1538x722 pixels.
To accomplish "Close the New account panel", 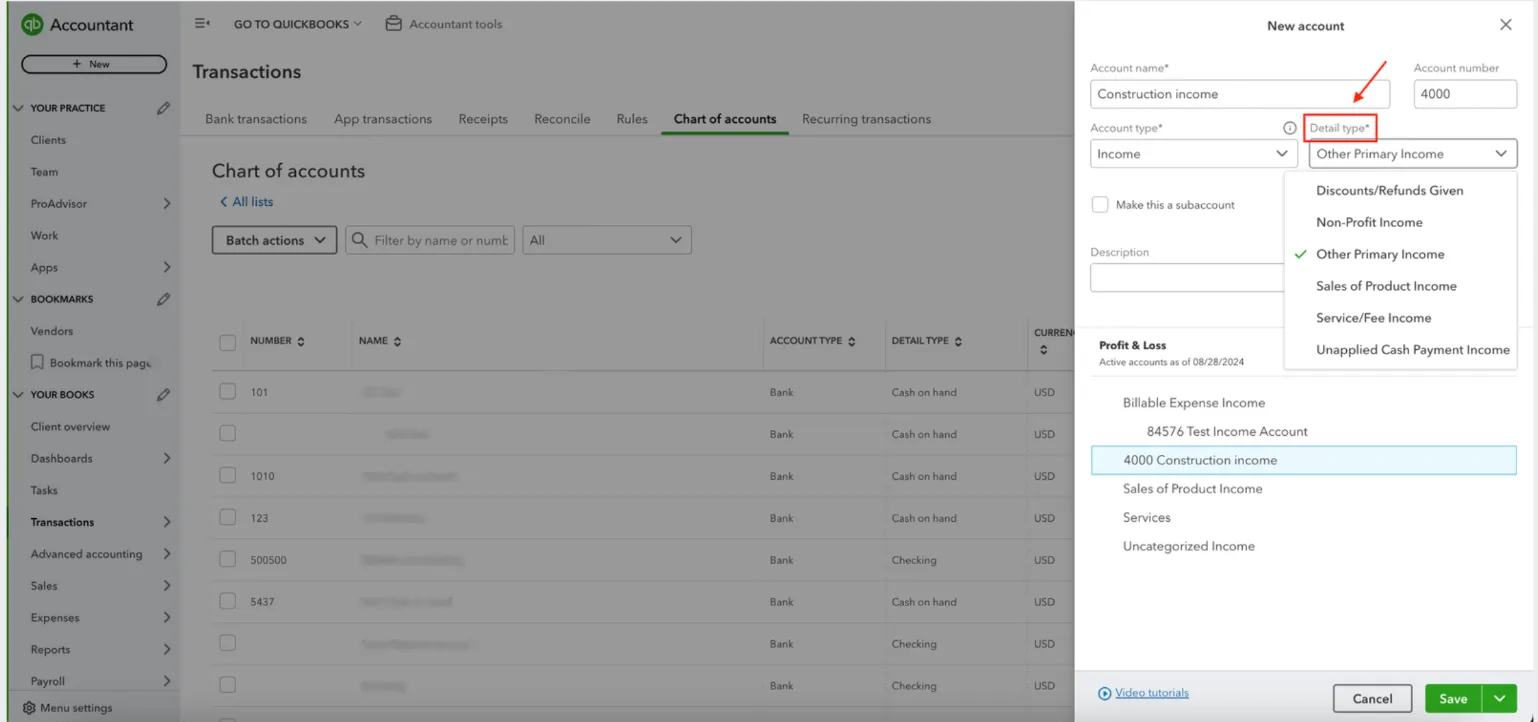I will 1506,25.
